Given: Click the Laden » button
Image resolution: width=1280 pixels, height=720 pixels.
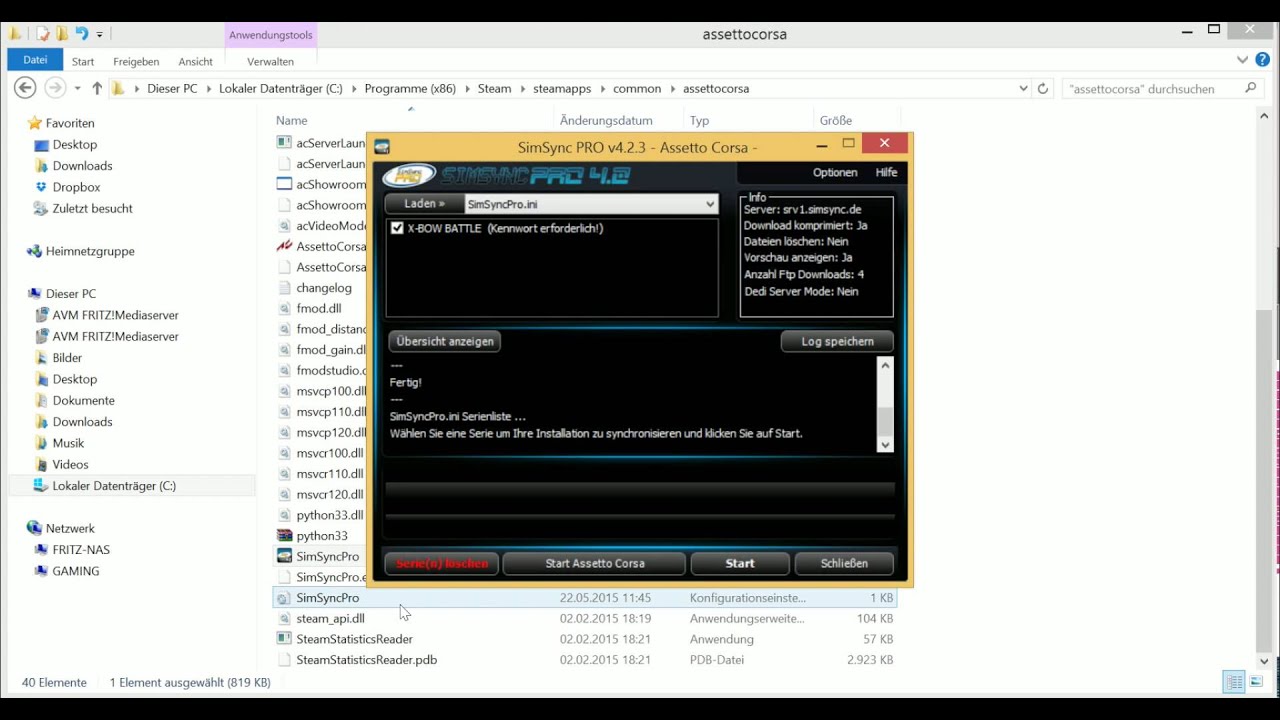Looking at the screenshot, I should tap(425, 204).
